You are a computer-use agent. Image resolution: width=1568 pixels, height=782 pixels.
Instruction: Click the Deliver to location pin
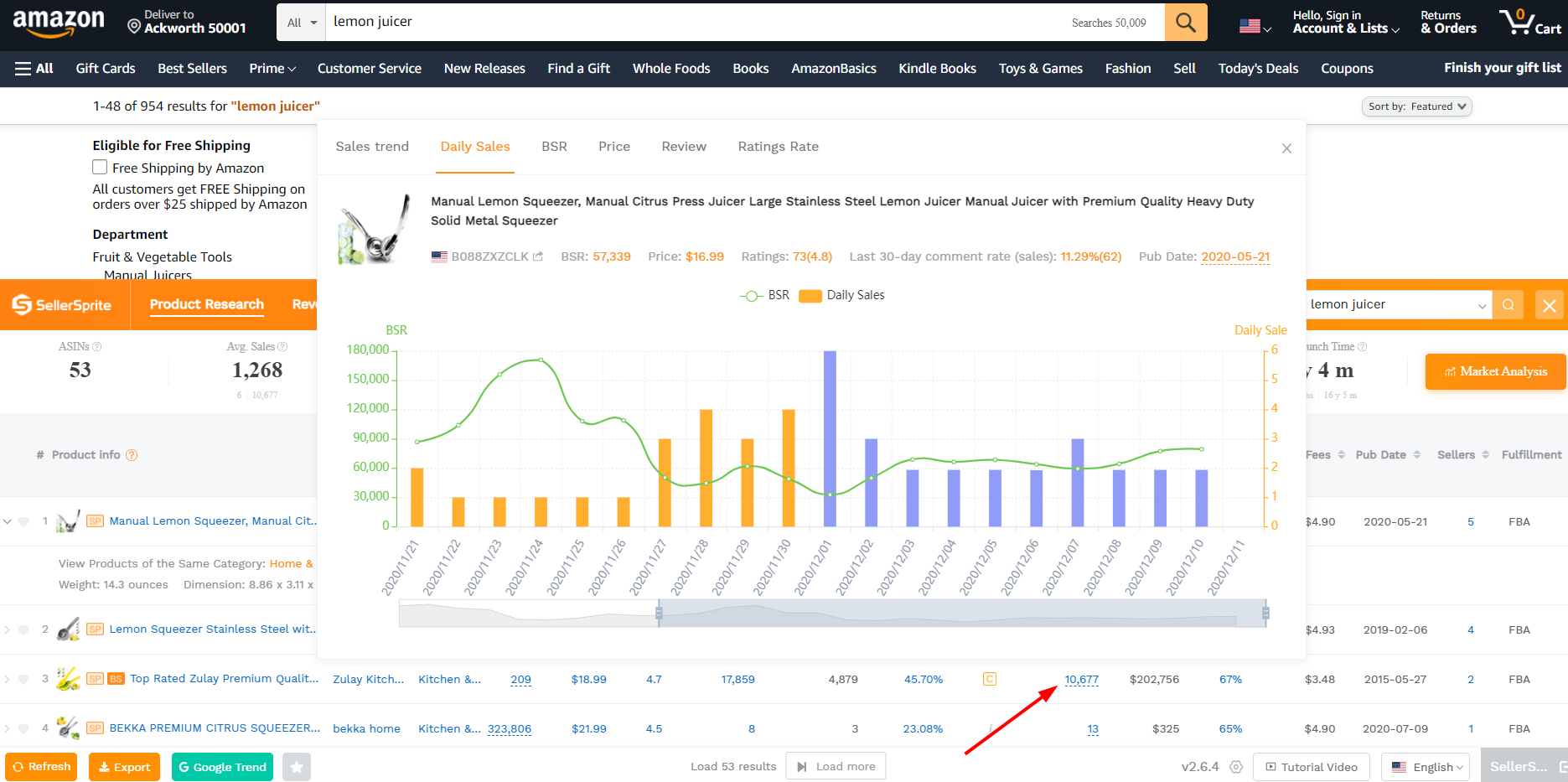point(133,27)
